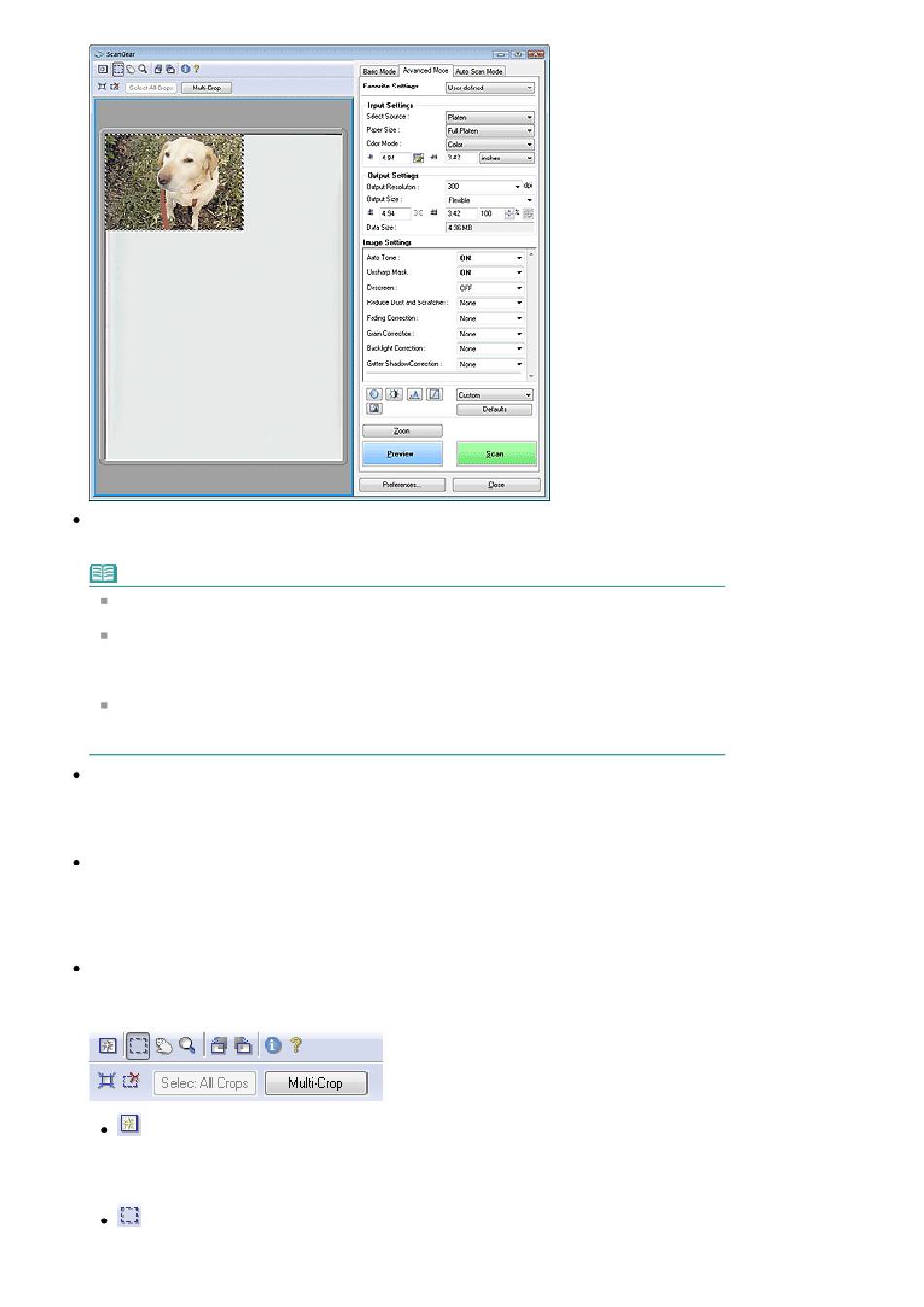Screen dimensions: 924x1307
Task: Open the Favorite Settings dropdown
Action: tap(490, 88)
